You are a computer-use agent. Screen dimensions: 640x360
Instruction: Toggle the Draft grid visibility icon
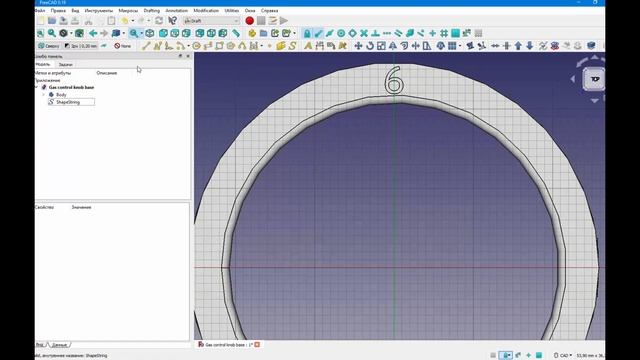point(478,33)
